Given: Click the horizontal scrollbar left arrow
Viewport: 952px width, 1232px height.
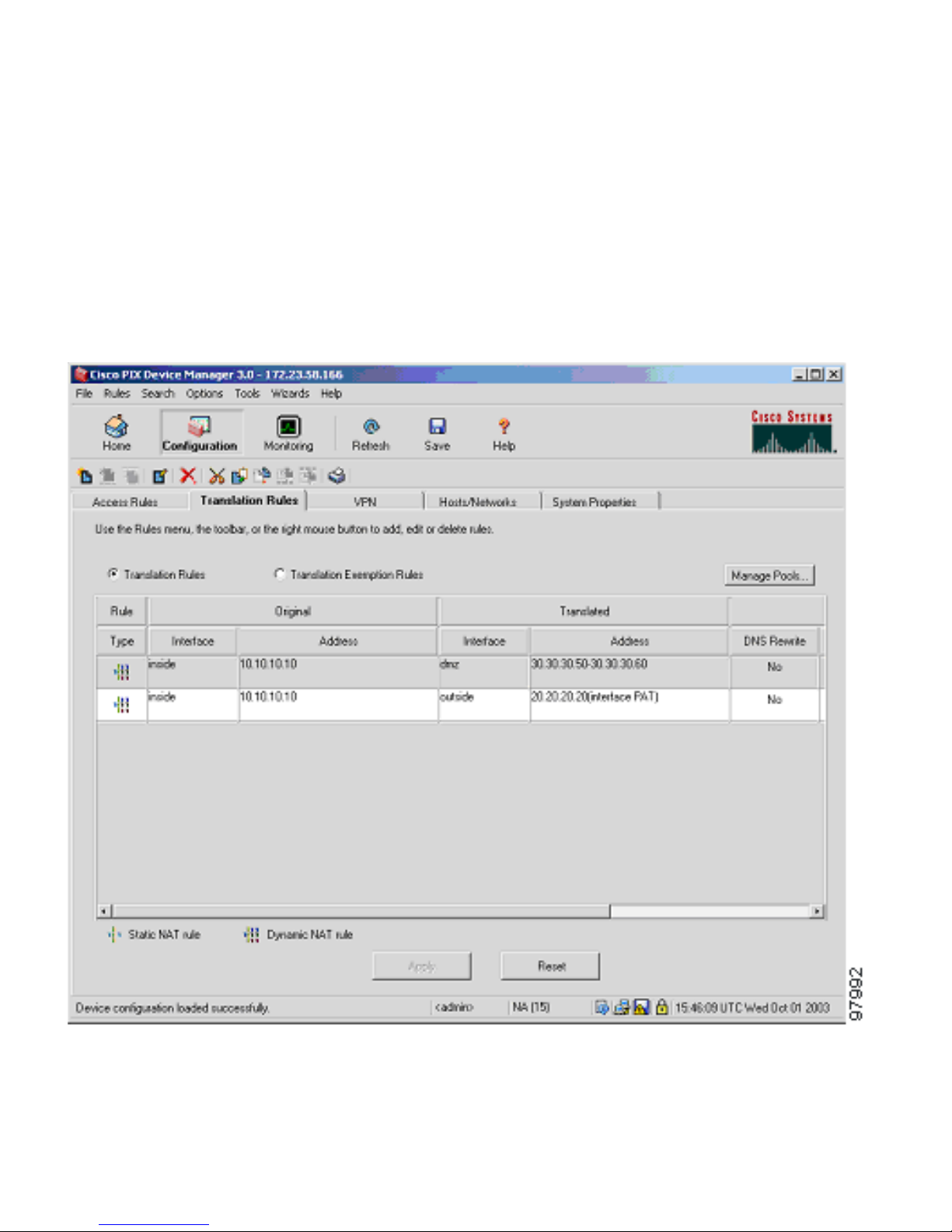Looking at the screenshot, I should pyautogui.click(x=105, y=911).
